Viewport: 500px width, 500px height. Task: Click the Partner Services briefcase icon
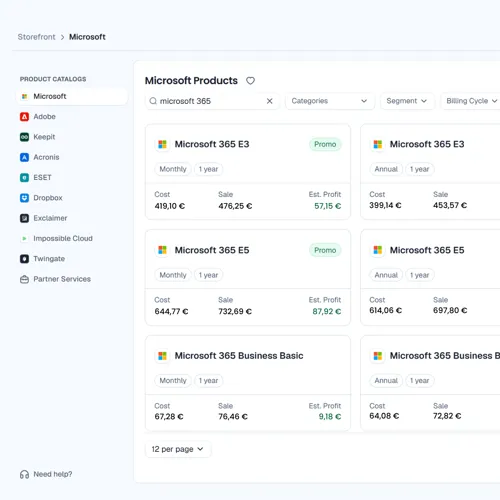[x=24, y=279]
